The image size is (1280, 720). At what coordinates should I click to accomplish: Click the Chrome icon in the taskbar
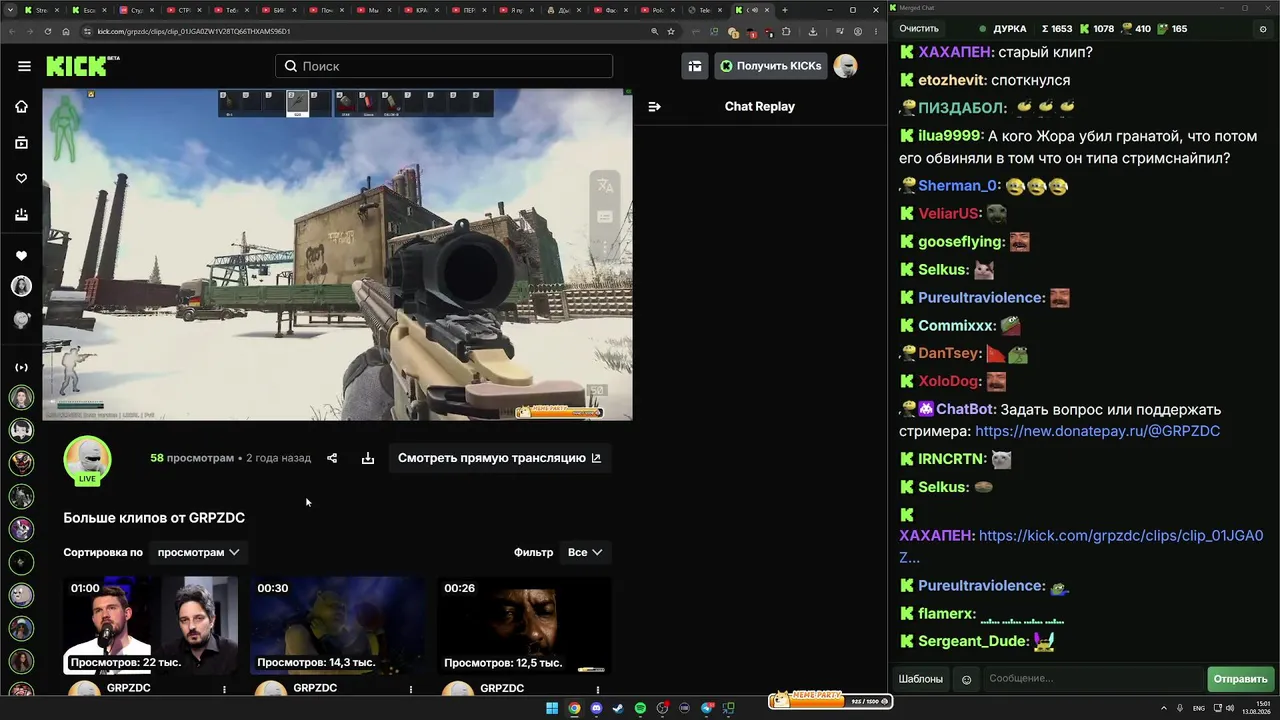(x=574, y=709)
